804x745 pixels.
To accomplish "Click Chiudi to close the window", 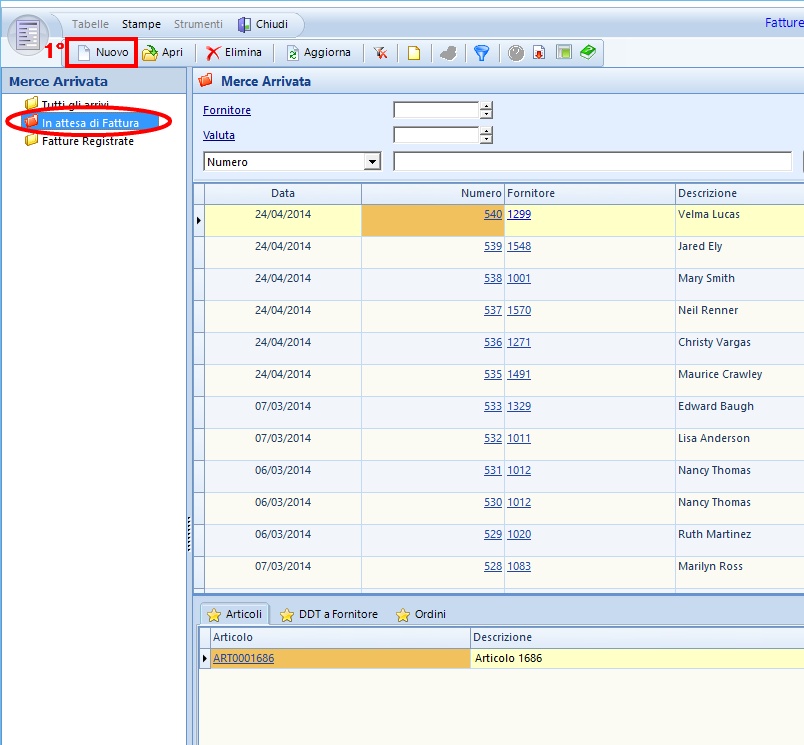I will point(262,24).
